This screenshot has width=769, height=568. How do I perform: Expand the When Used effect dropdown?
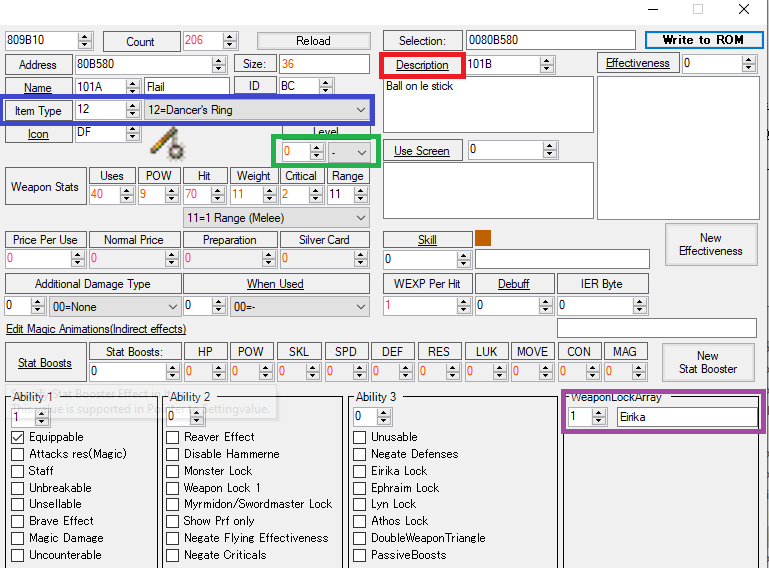(x=360, y=307)
